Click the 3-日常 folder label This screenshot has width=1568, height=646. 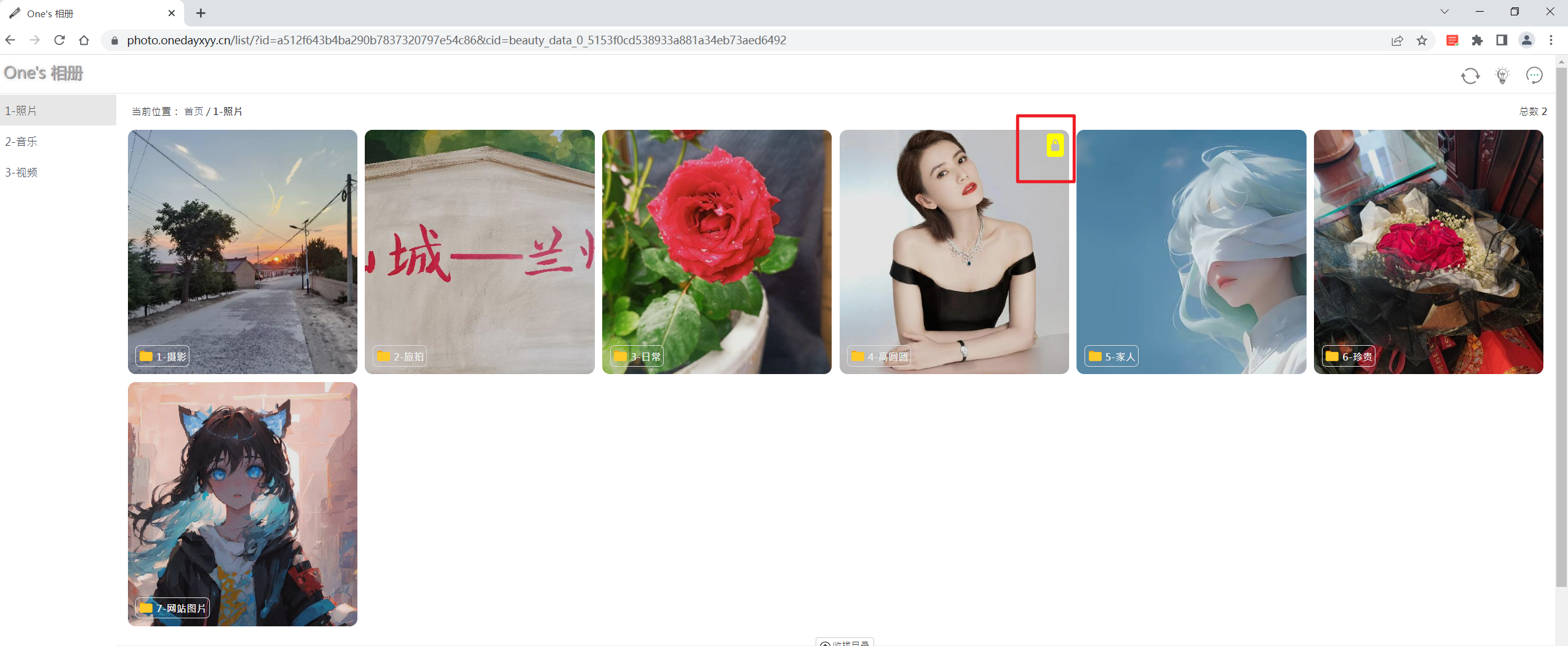[637, 356]
